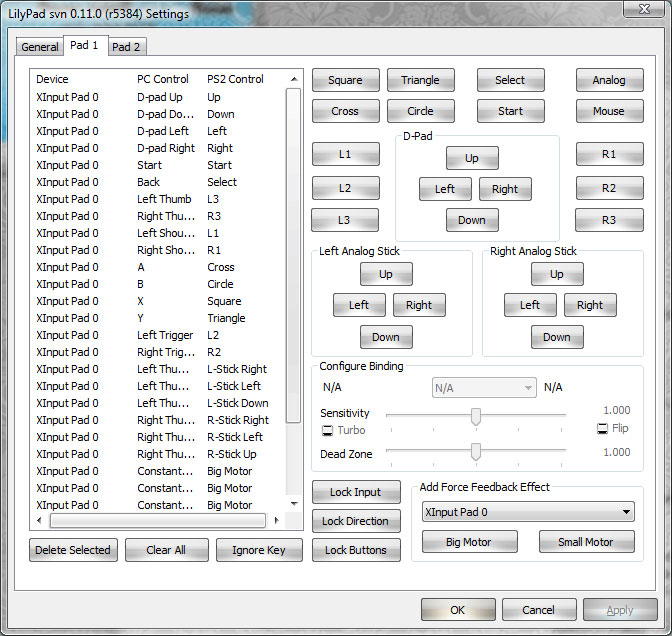The height and width of the screenshot is (636, 672).
Task: Click the Square binding button
Action: click(345, 80)
